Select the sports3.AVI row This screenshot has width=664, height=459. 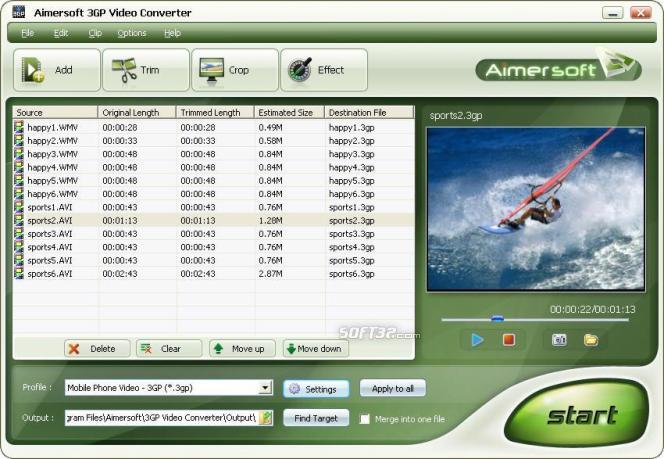click(x=213, y=233)
